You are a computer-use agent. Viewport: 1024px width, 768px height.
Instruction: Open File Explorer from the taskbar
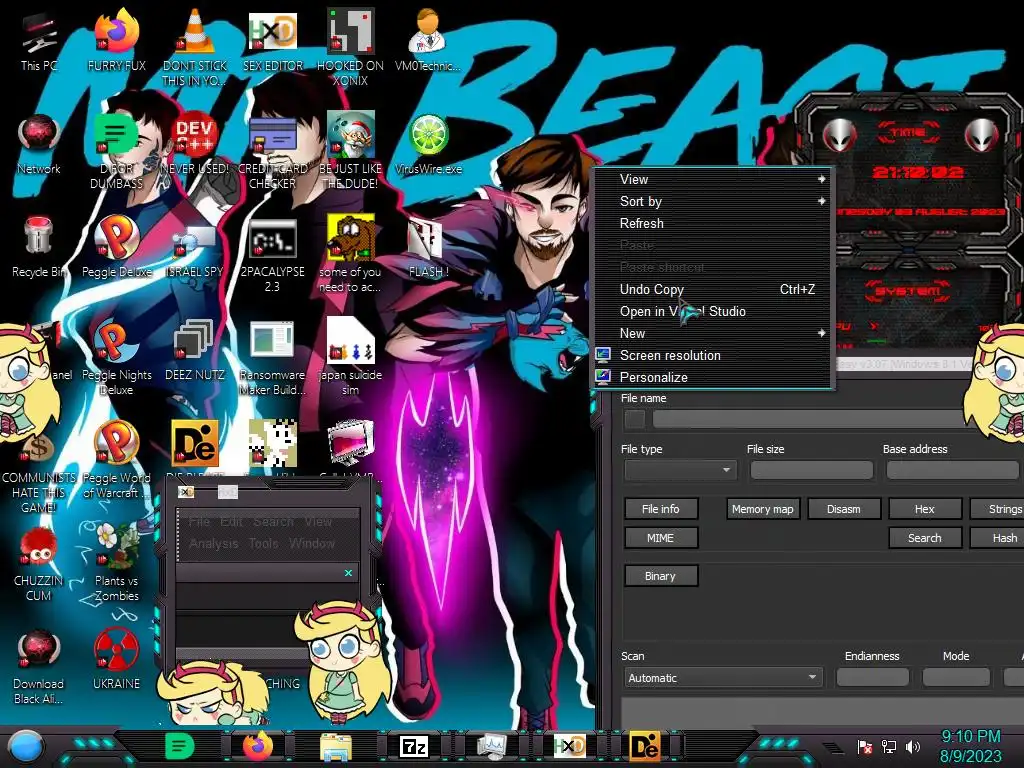pyautogui.click(x=336, y=746)
